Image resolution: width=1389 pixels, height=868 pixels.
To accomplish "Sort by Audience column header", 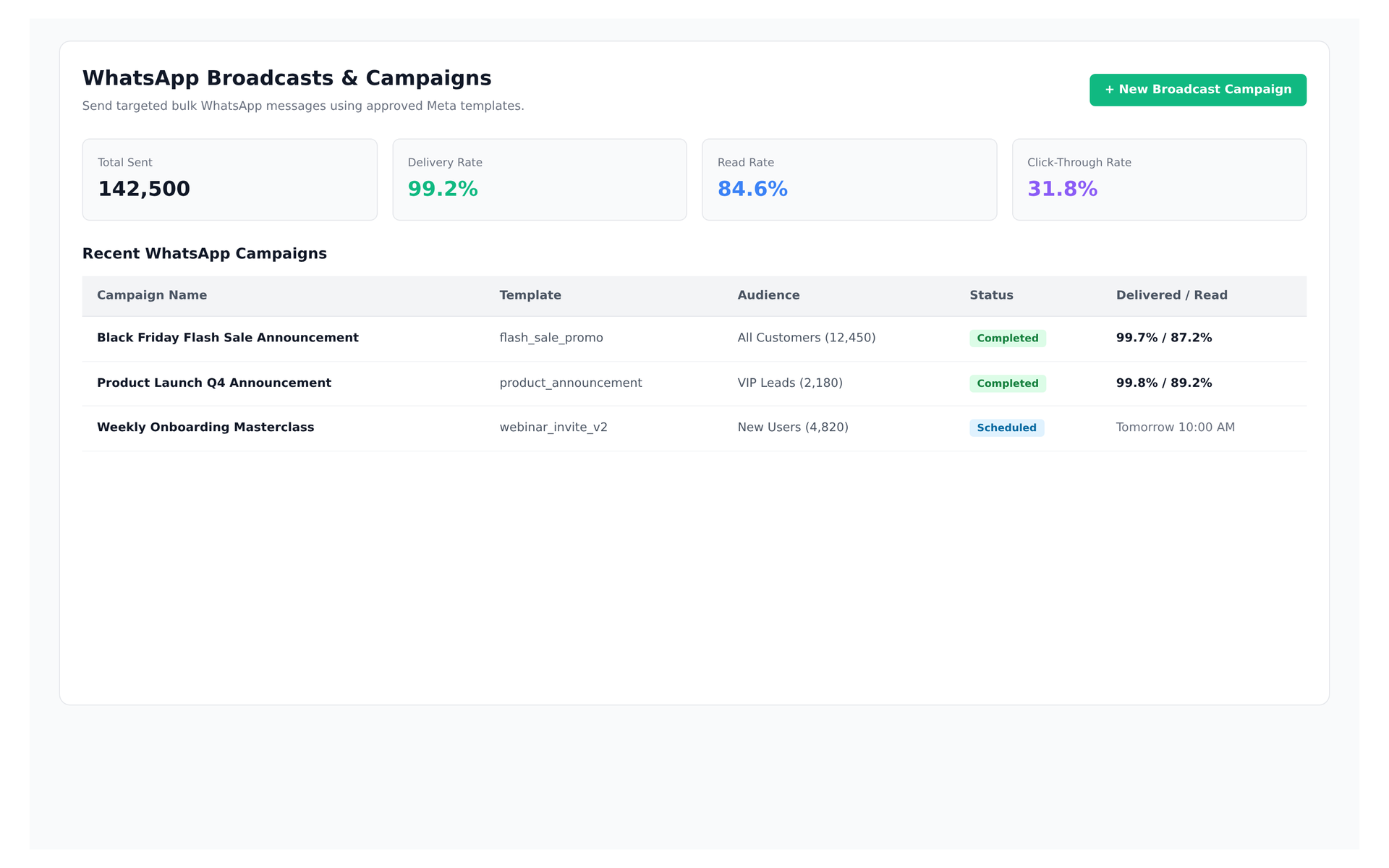I will [x=768, y=295].
